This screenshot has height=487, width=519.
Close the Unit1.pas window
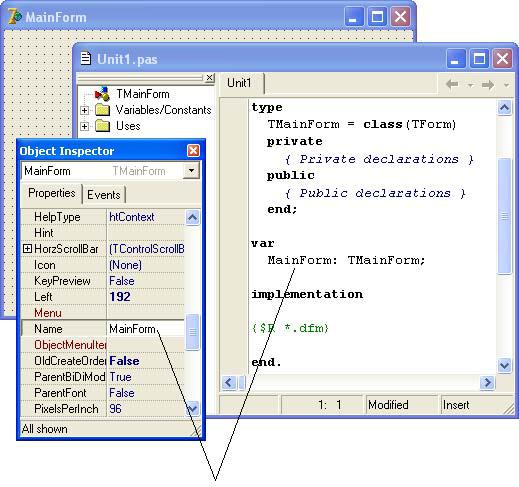[x=502, y=59]
